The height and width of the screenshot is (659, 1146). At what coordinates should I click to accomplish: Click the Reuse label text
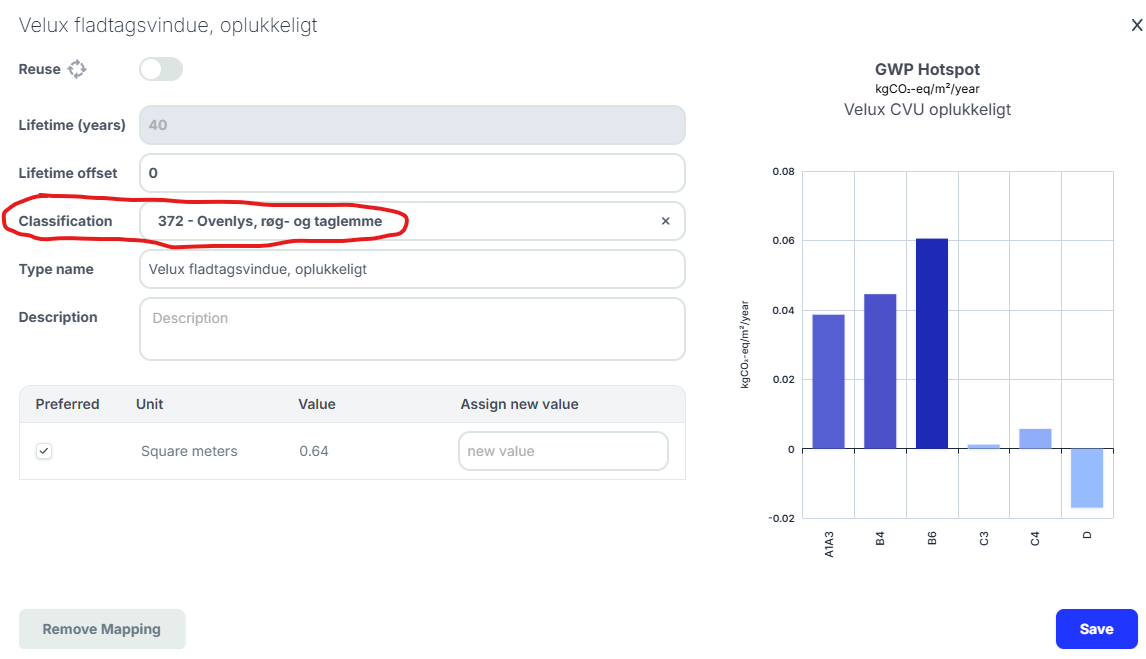39,69
